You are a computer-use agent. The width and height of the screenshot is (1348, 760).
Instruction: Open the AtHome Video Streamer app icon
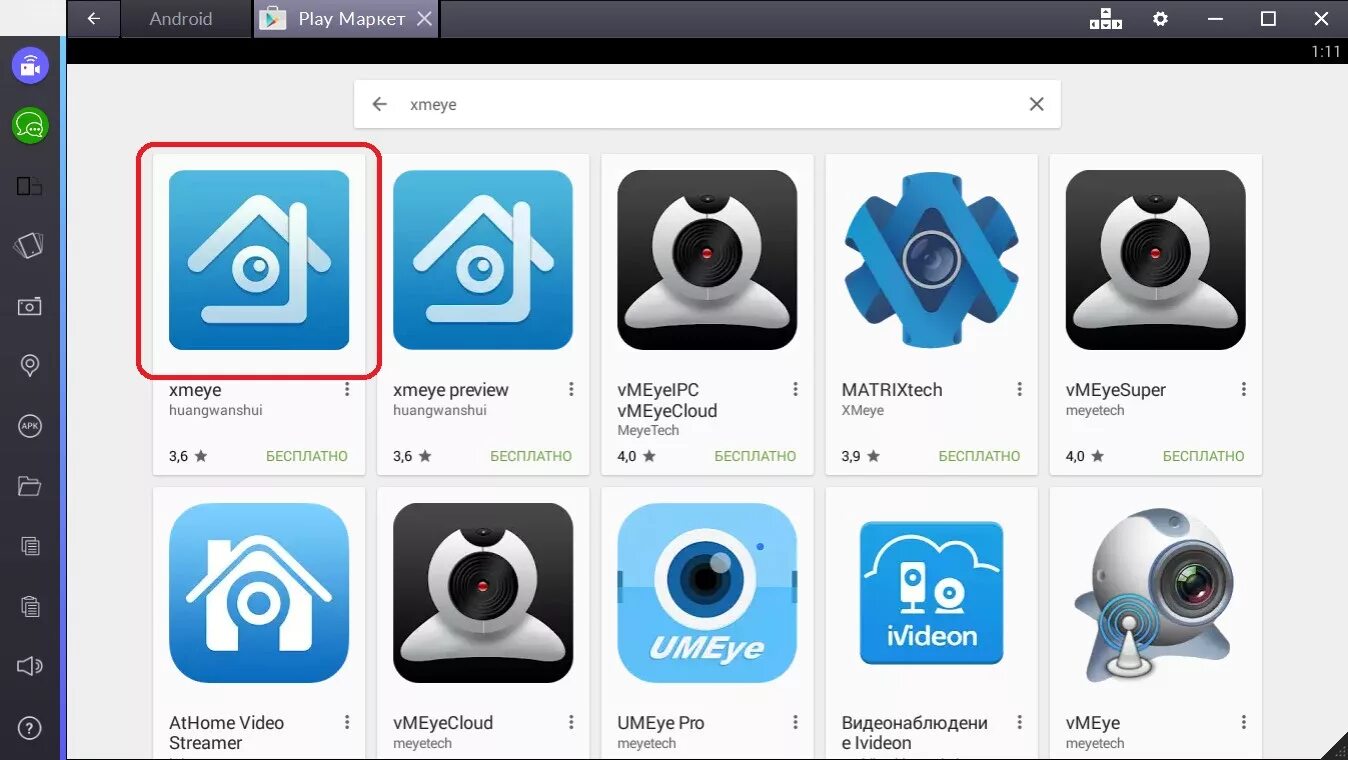coord(259,593)
